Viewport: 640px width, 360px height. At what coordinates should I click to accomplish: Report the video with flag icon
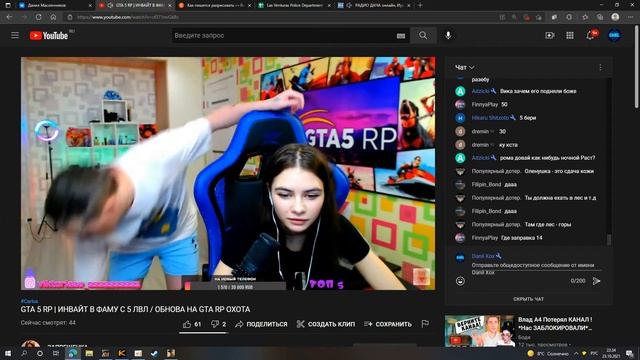click(425, 324)
